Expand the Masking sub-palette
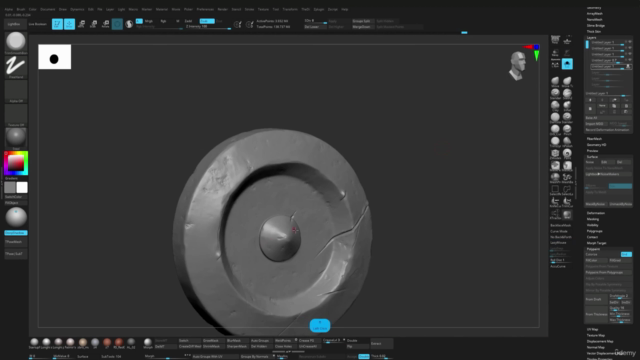This screenshot has width=640, height=360. 593,219
